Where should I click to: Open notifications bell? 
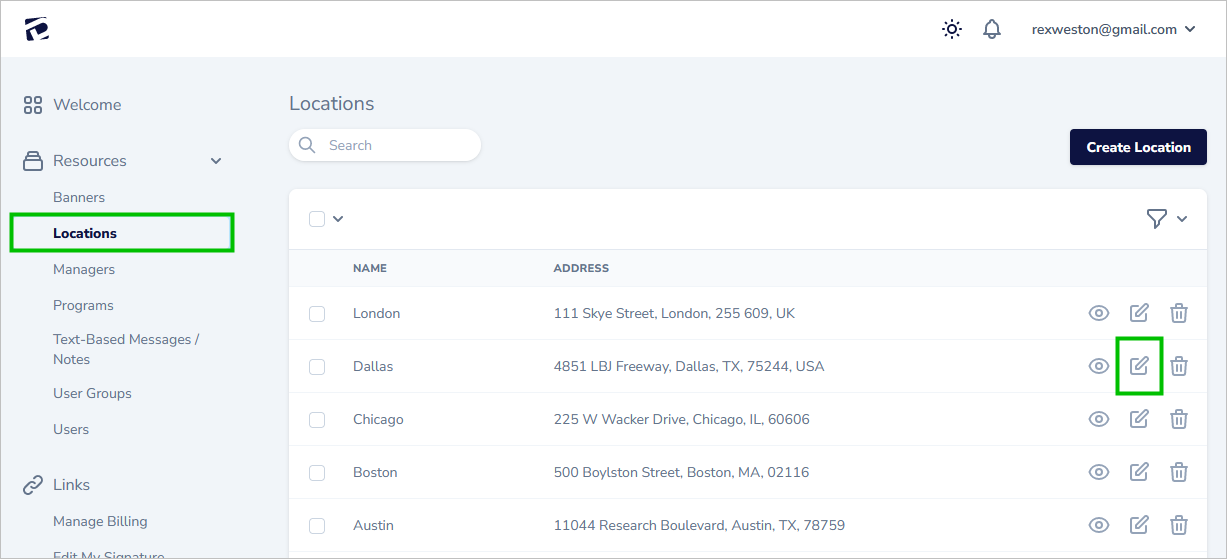coord(992,29)
